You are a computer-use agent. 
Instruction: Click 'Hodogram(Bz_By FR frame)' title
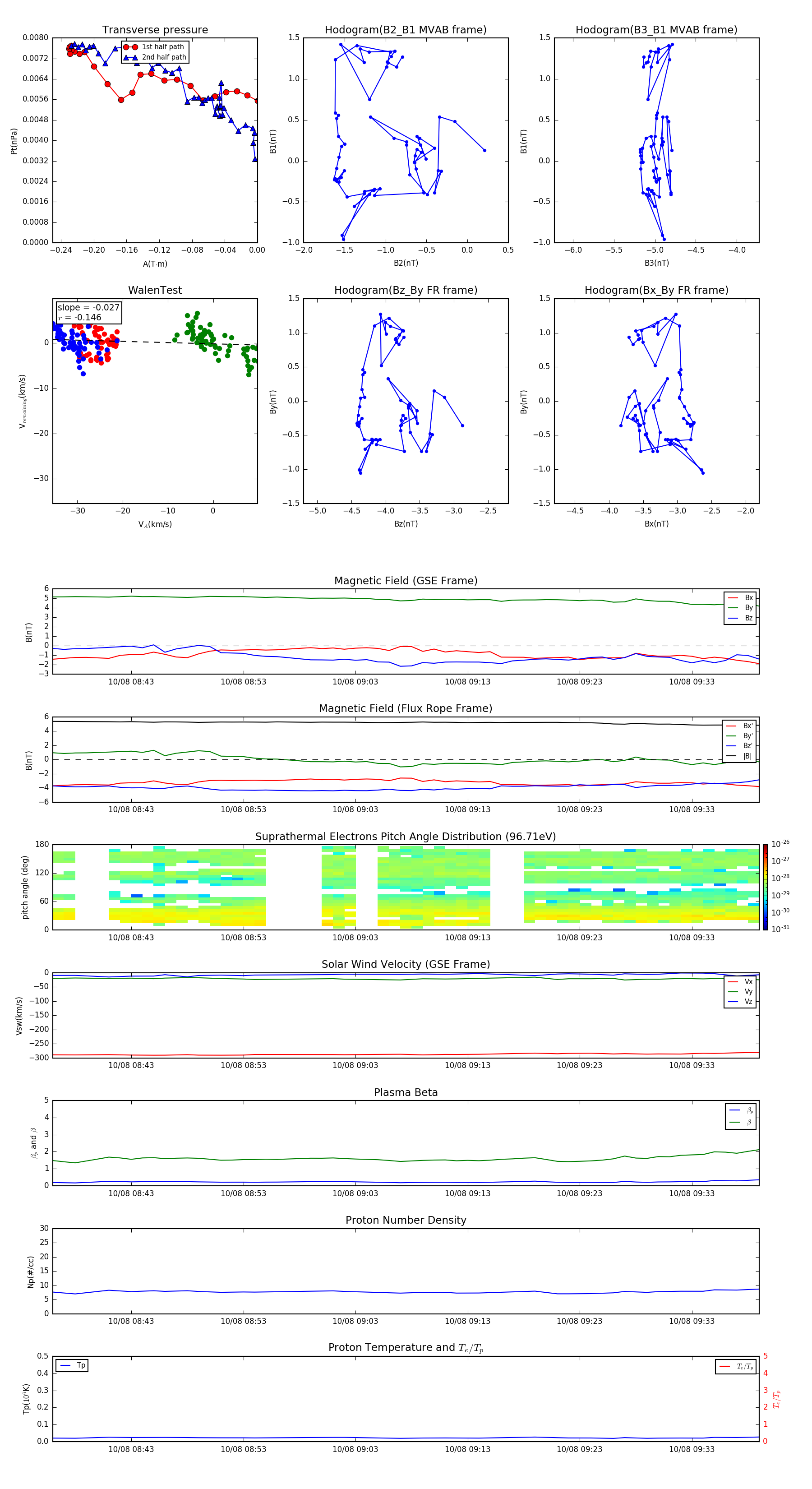(x=406, y=290)
